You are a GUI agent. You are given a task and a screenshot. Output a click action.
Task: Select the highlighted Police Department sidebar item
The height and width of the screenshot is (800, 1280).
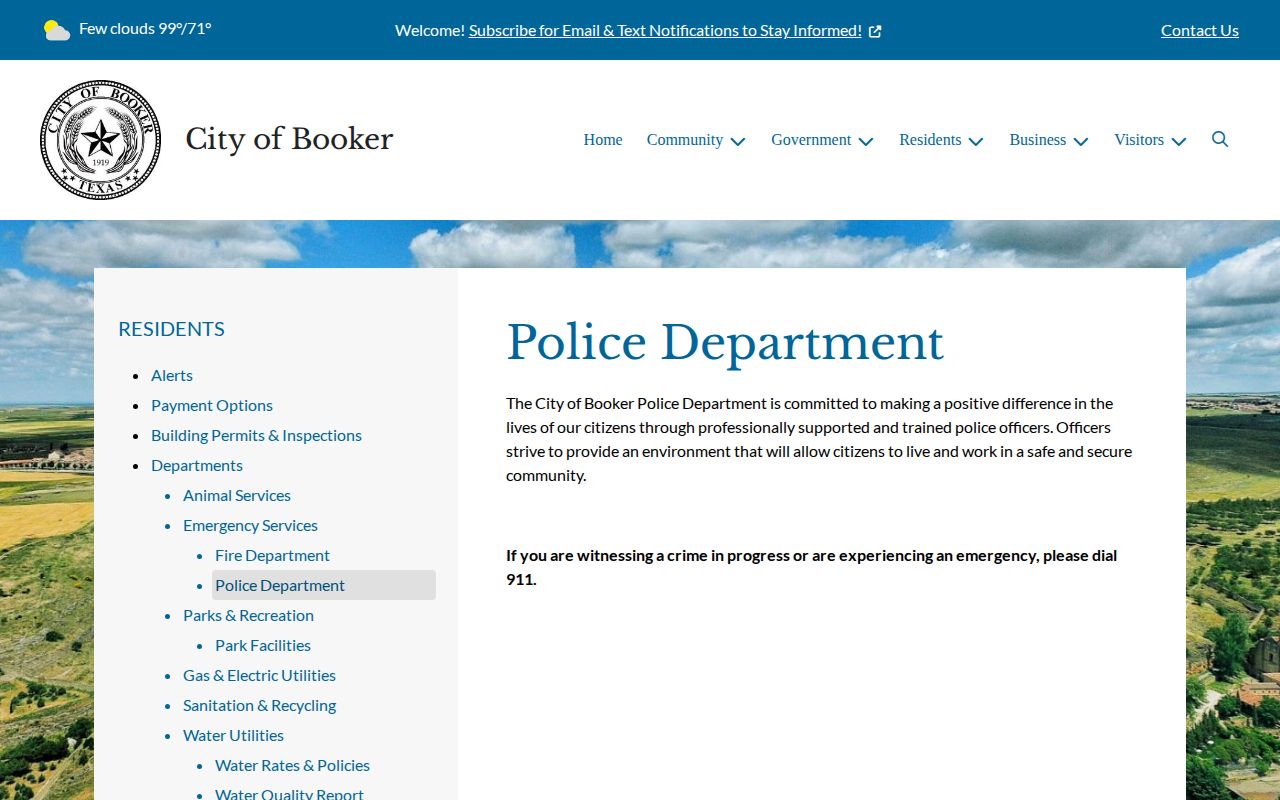point(324,585)
